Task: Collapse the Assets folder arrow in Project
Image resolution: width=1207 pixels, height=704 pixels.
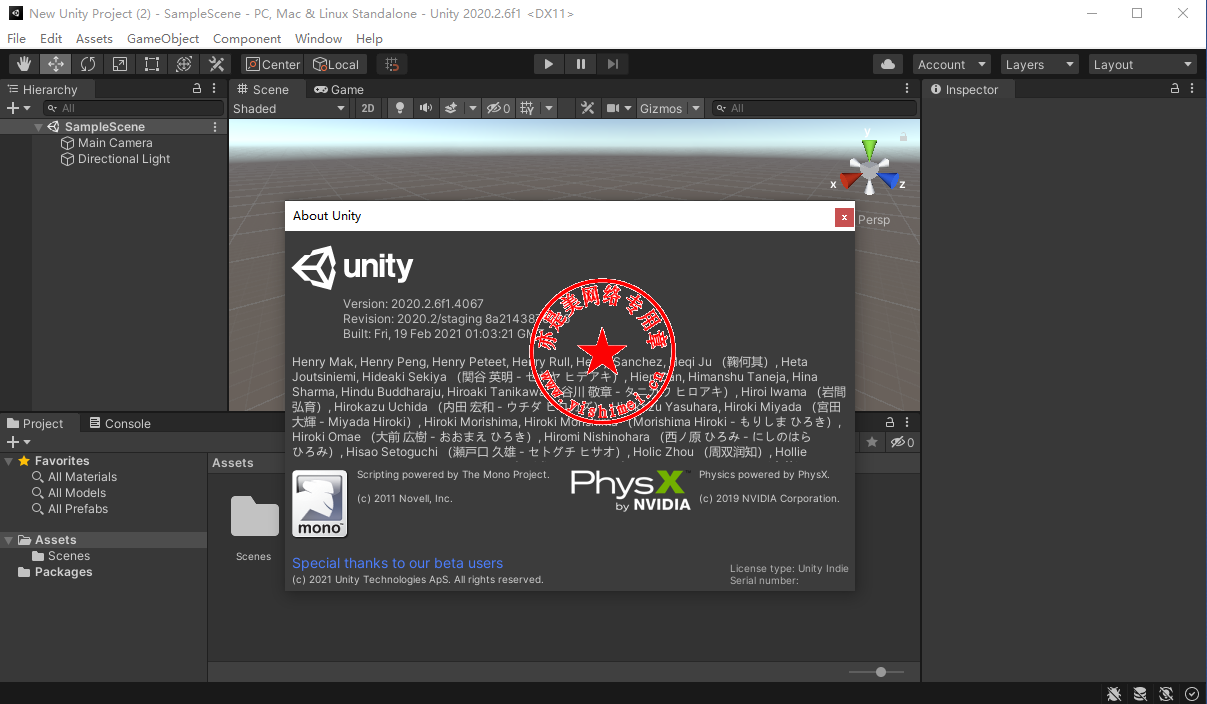Action: 9,540
